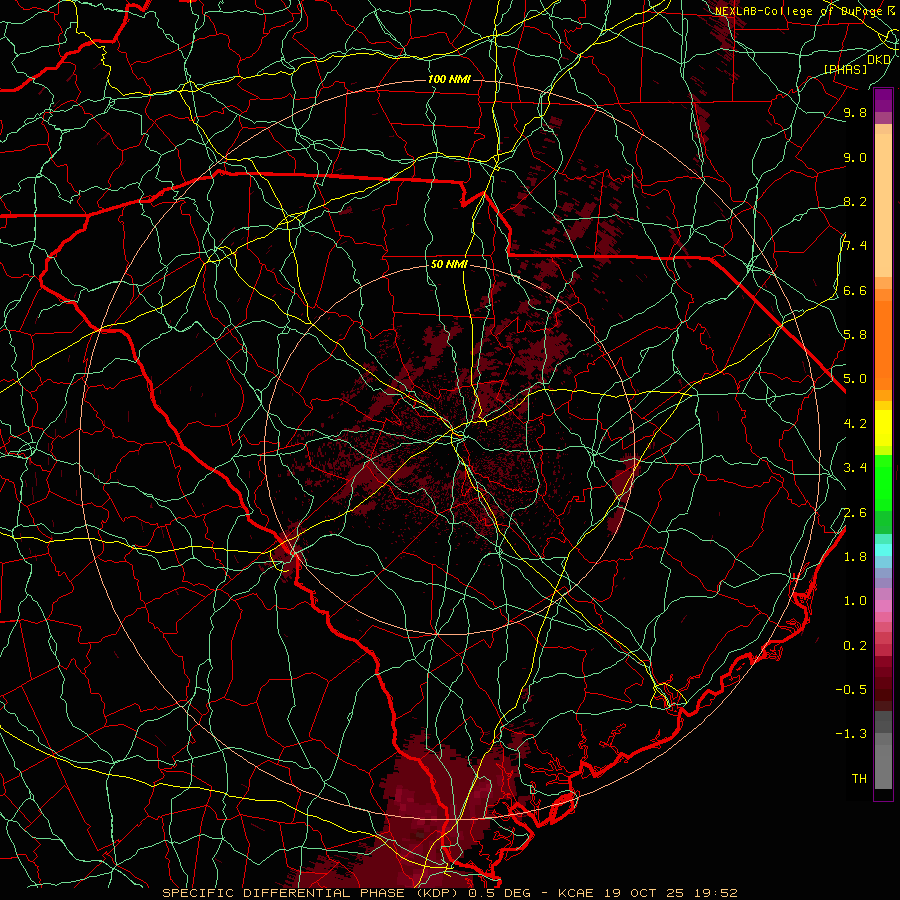The height and width of the screenshot is (900, 900).
Task: Click the "SPECIFIC DIFFERENTIAL PHASE (KDP)" caption
Action: 312,893
